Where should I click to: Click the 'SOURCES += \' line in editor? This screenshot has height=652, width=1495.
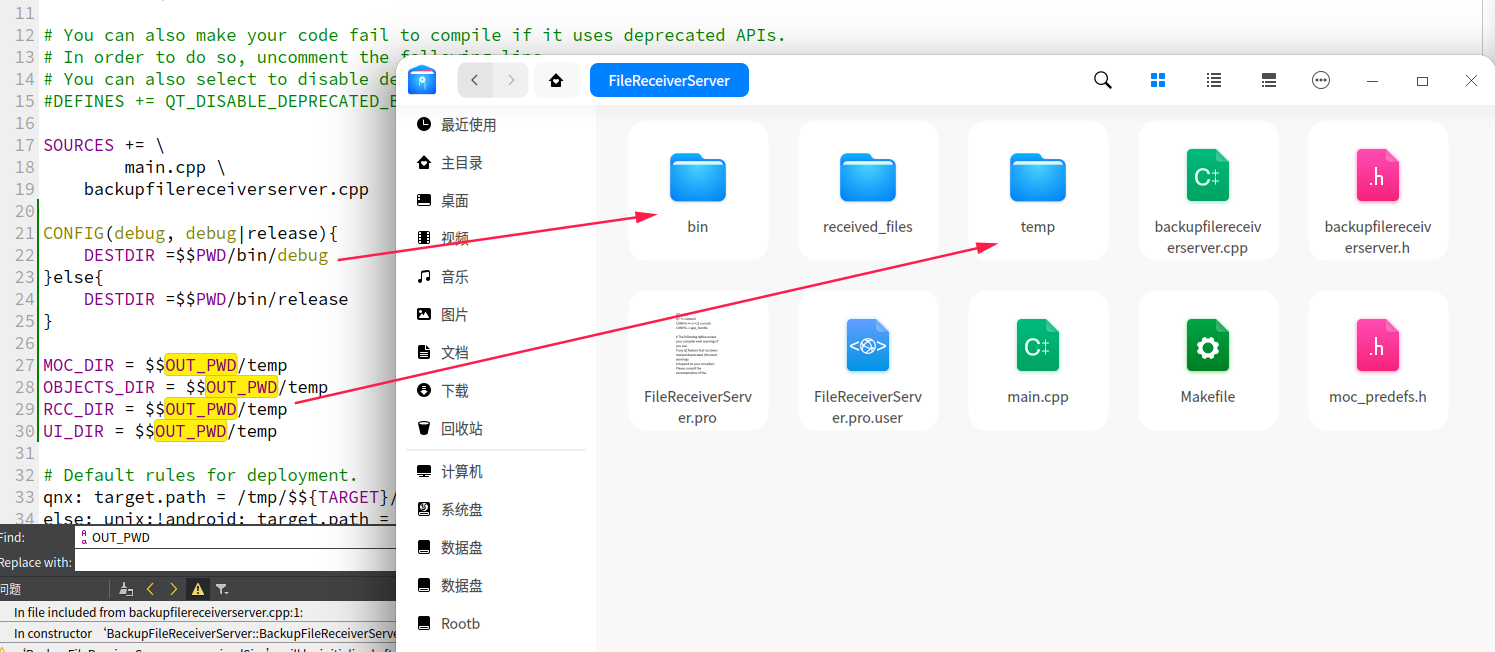tap(104, 145)
